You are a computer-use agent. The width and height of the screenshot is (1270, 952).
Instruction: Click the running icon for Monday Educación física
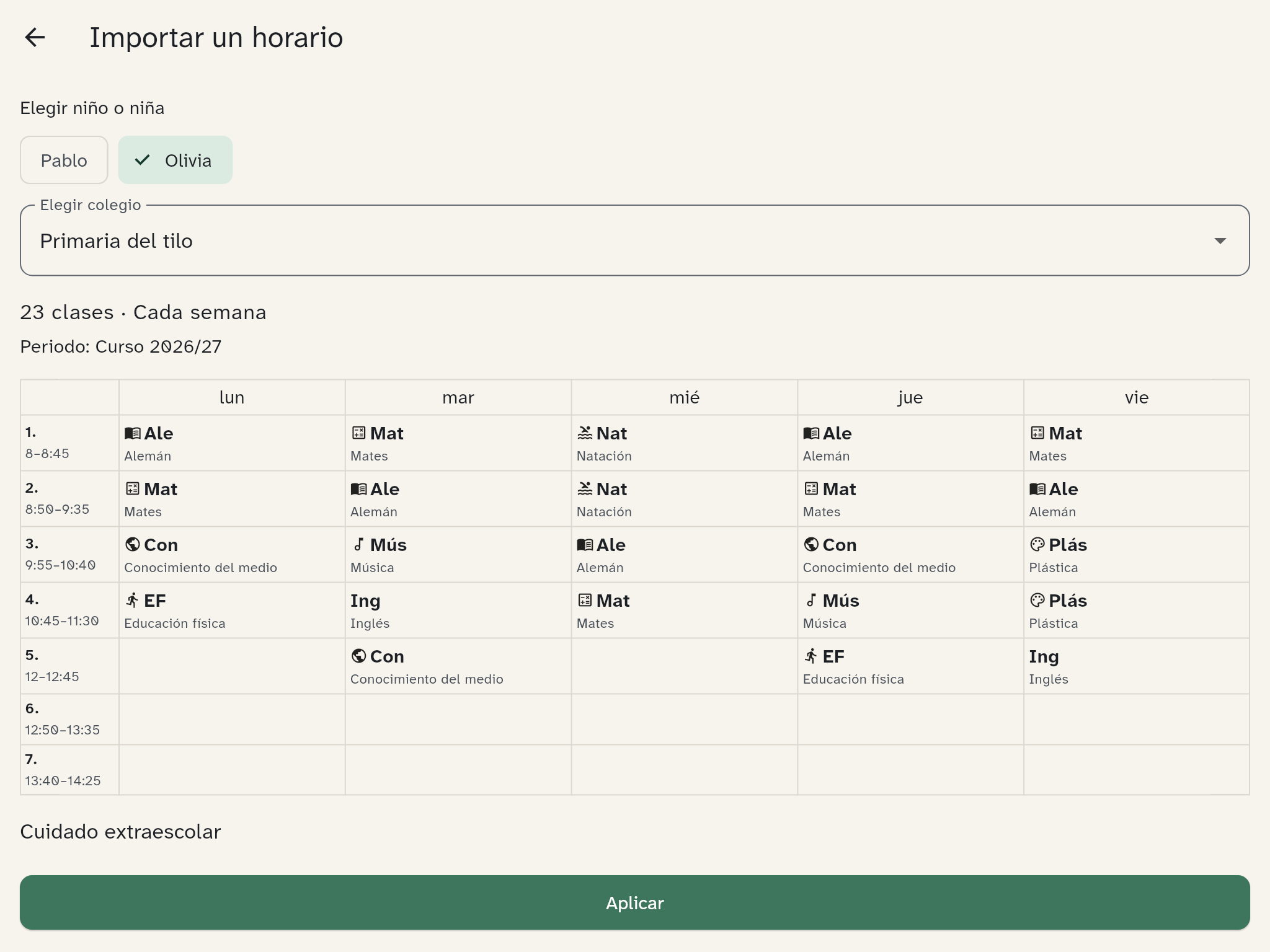point(133,601)
